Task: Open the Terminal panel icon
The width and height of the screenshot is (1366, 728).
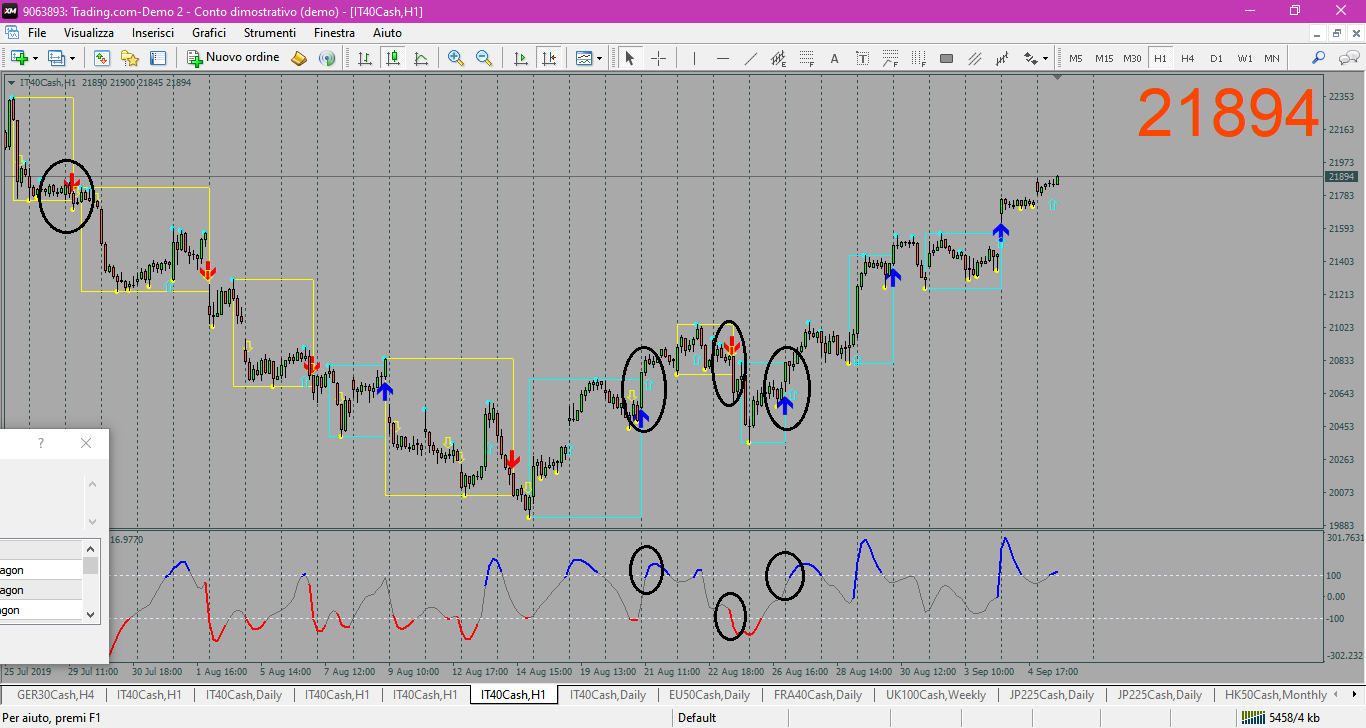Action: point(157,58)
